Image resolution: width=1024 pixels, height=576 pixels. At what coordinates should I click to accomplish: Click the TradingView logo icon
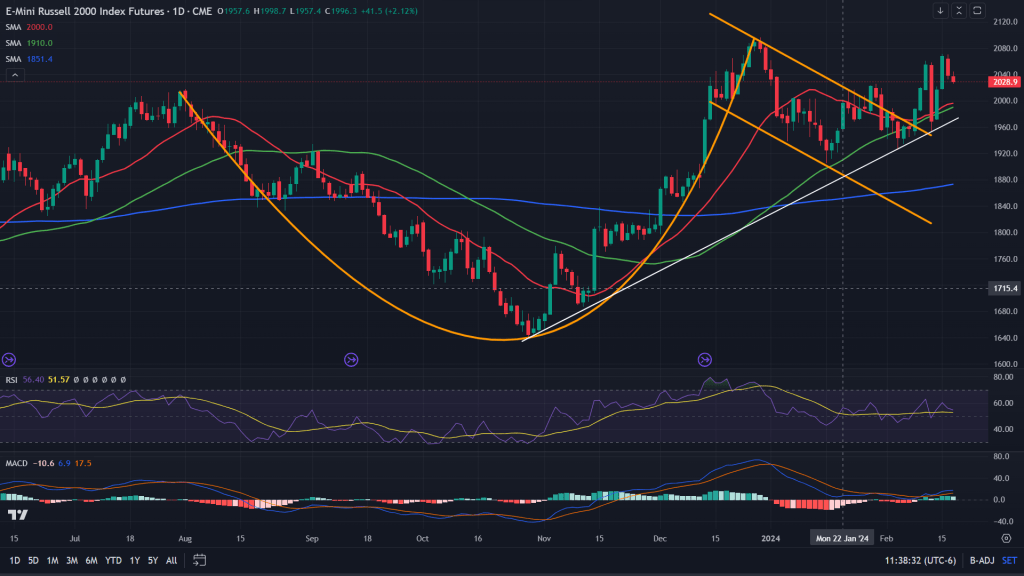[17, 514]
